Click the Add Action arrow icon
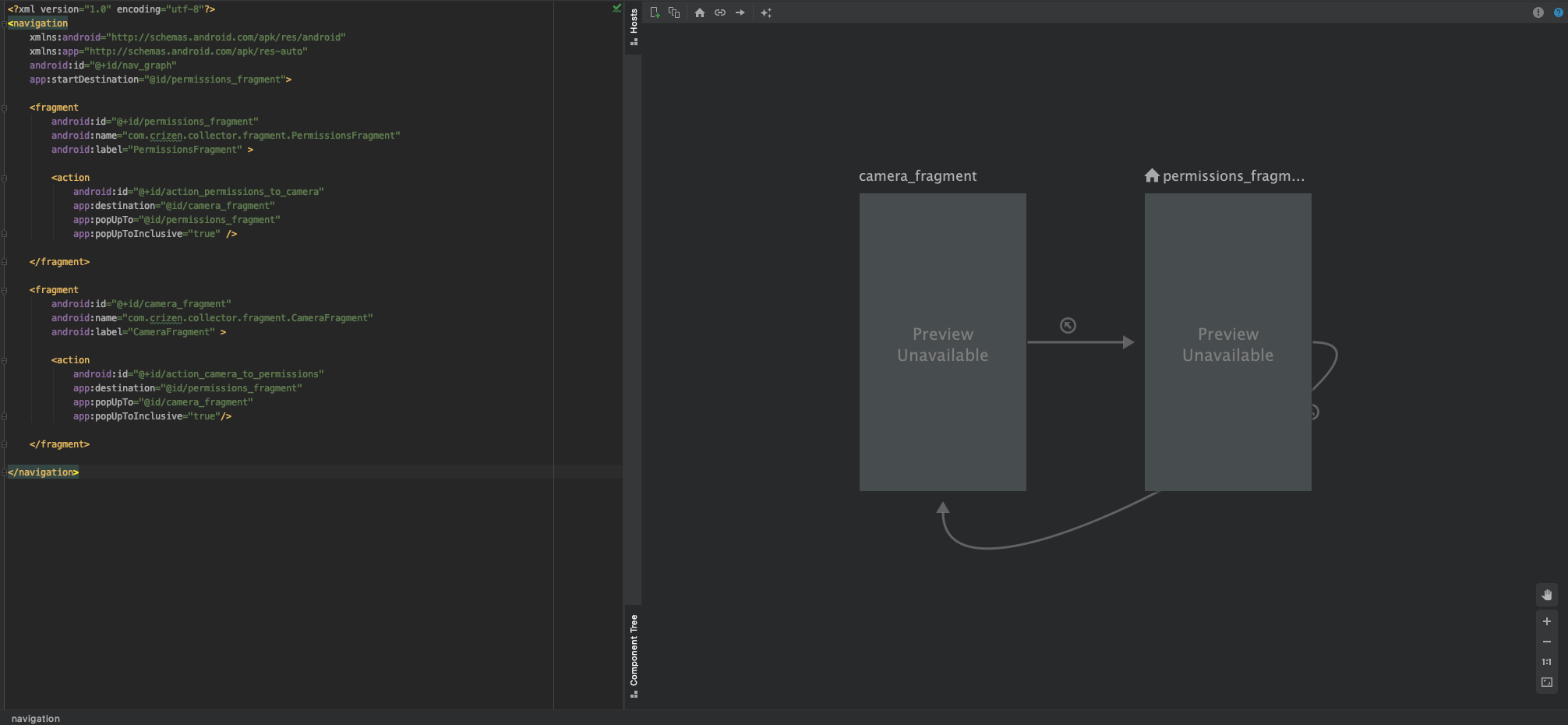 pyautogui.click(x=740, y=12)
